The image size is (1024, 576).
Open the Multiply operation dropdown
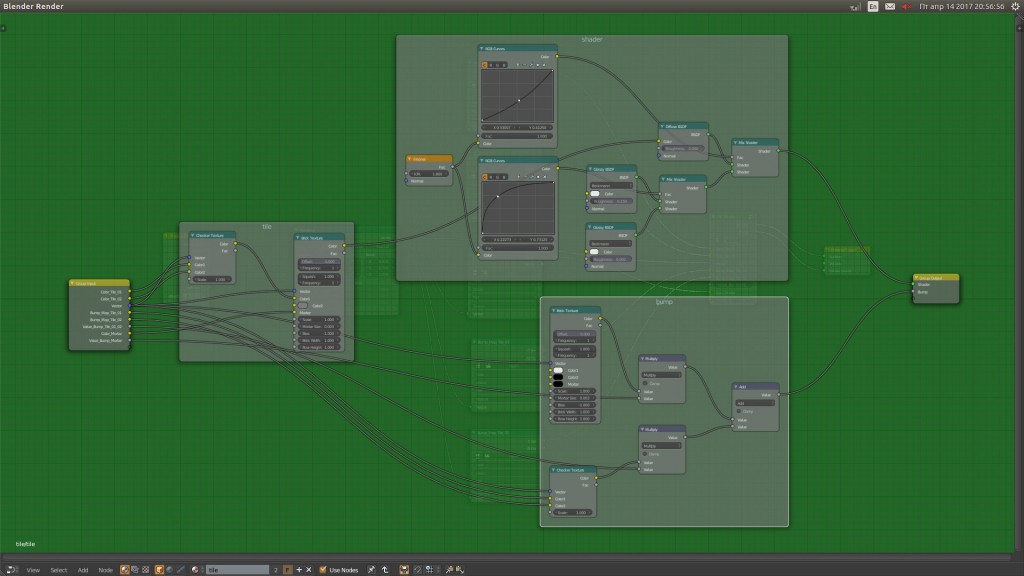pyautogui.click(x=661, y=375)
